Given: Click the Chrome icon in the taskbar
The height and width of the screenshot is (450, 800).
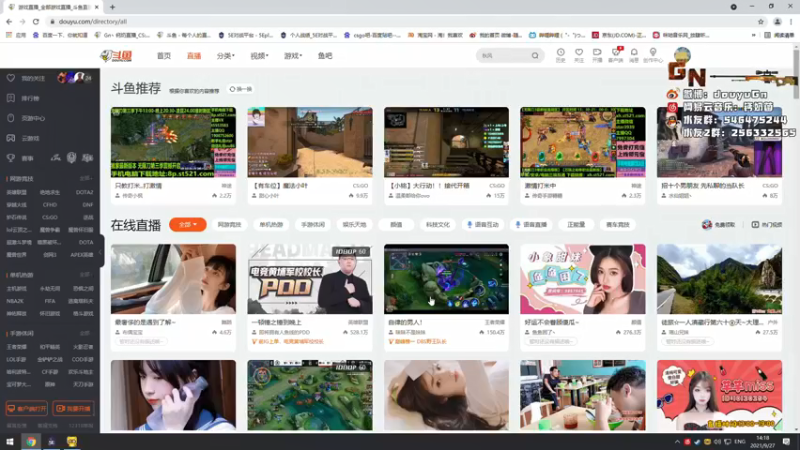Looking at the screenshot, I should click(x=31, y=442).
